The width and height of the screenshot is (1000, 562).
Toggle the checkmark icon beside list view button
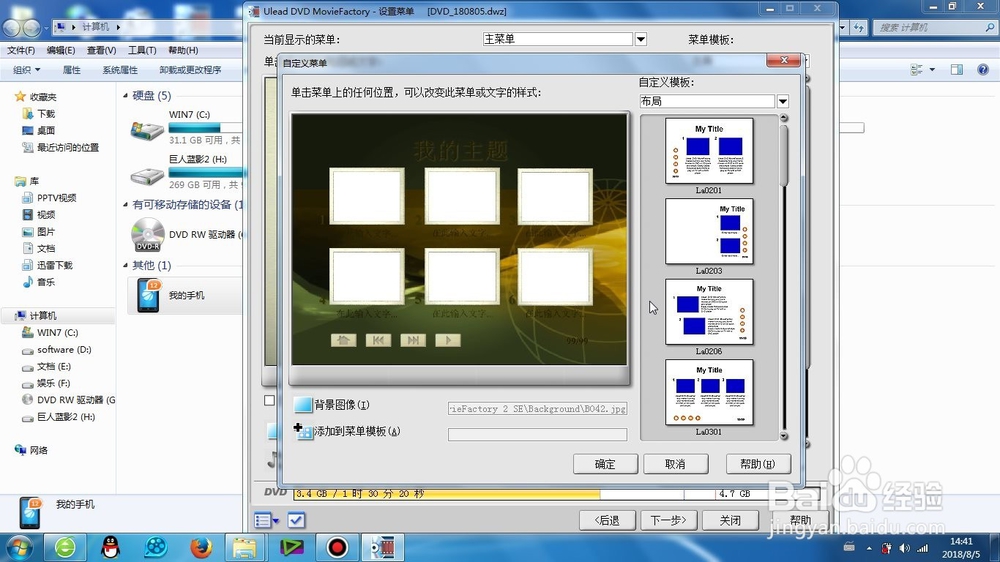point(296,521)
